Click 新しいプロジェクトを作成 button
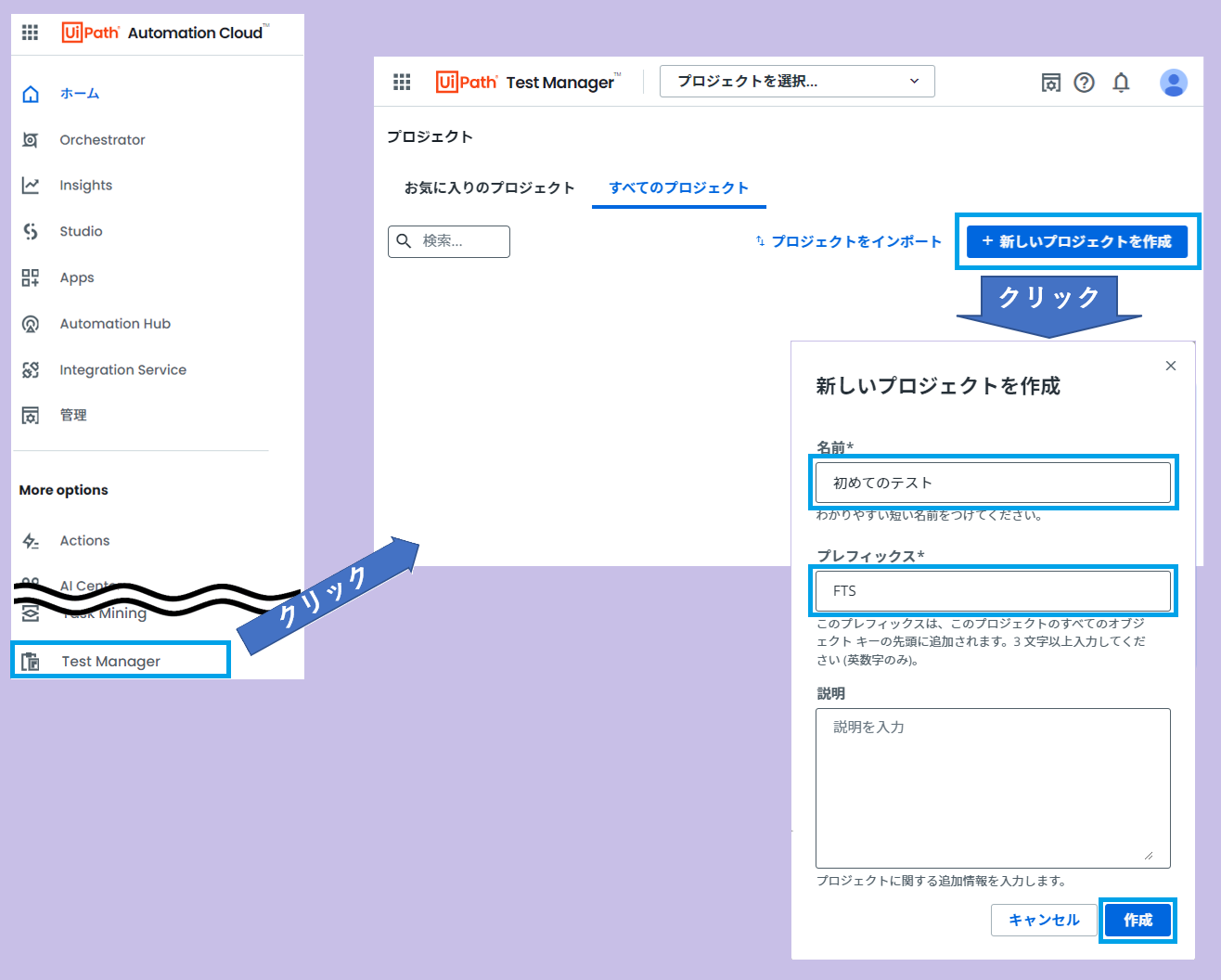 (1077, 241)
